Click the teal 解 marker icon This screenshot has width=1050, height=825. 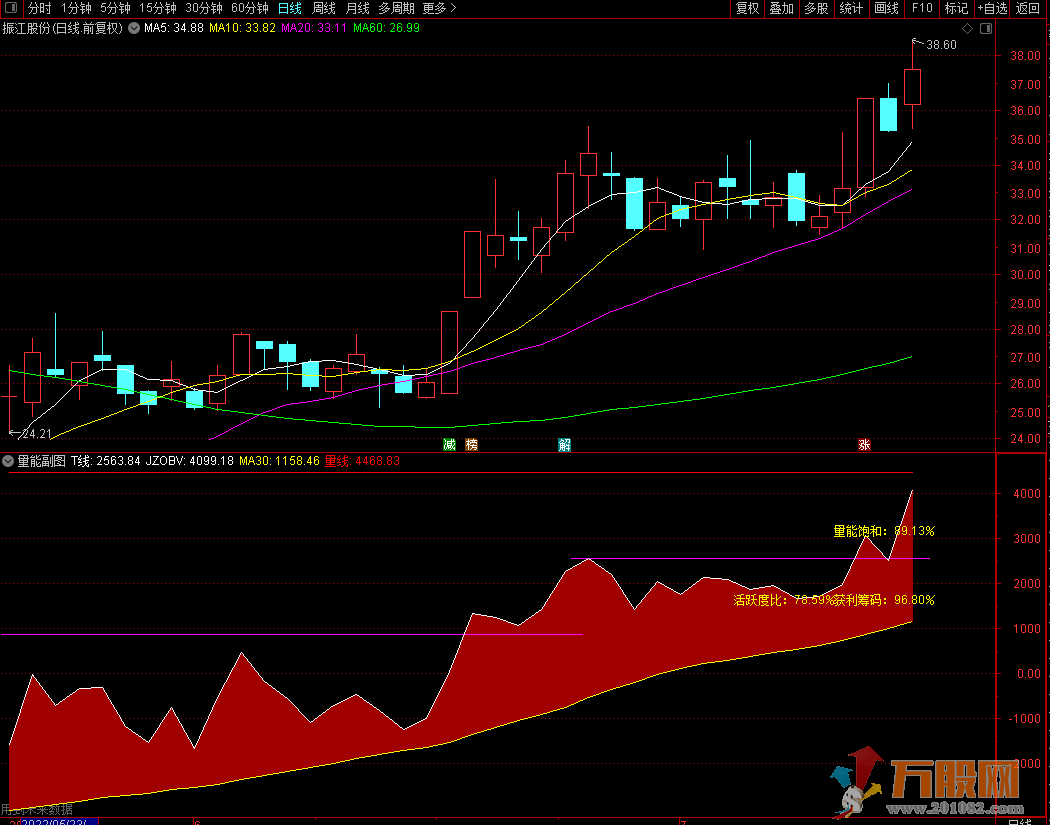tap(565, 445)
